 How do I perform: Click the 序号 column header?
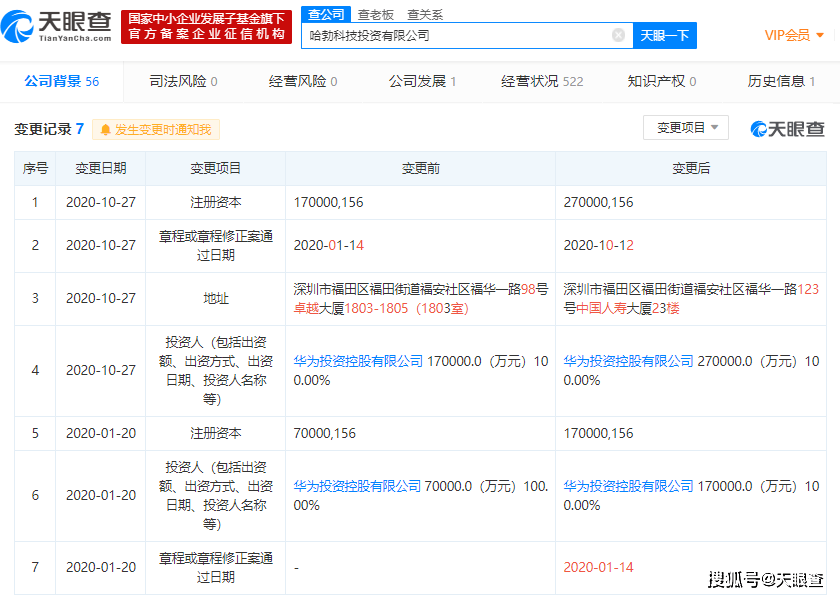click(x=35, y=168)
